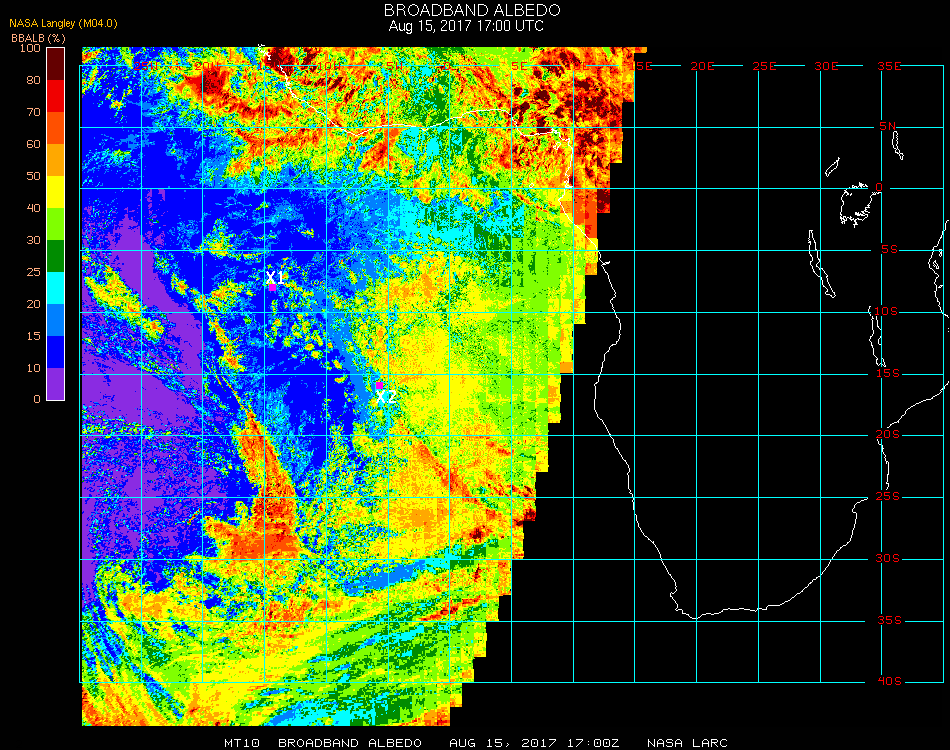Click the magenta X1 marker square
Screen dimensions: 950x750
pos(273,288)
